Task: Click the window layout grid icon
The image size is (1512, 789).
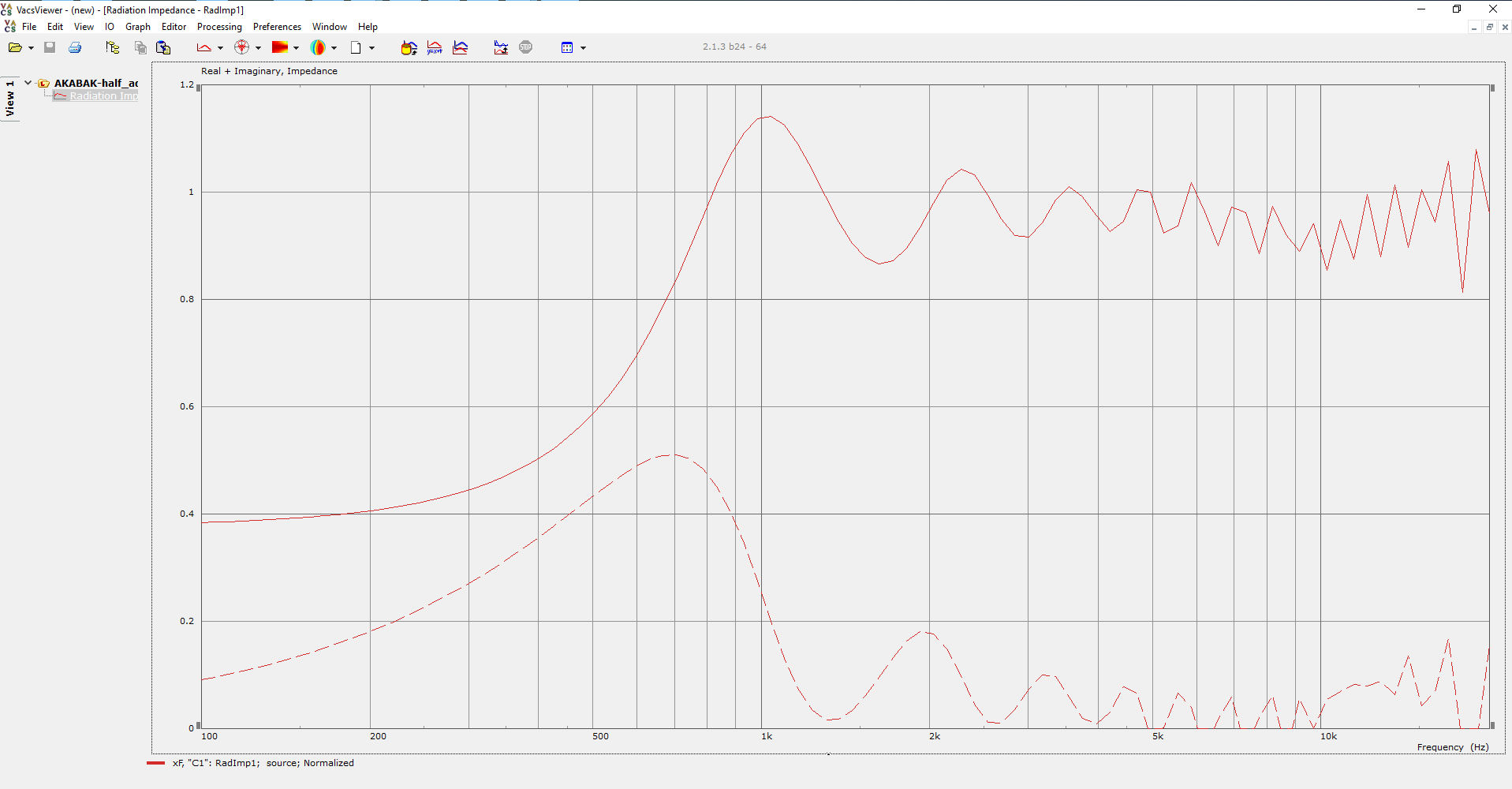Action: pos(567,47)
